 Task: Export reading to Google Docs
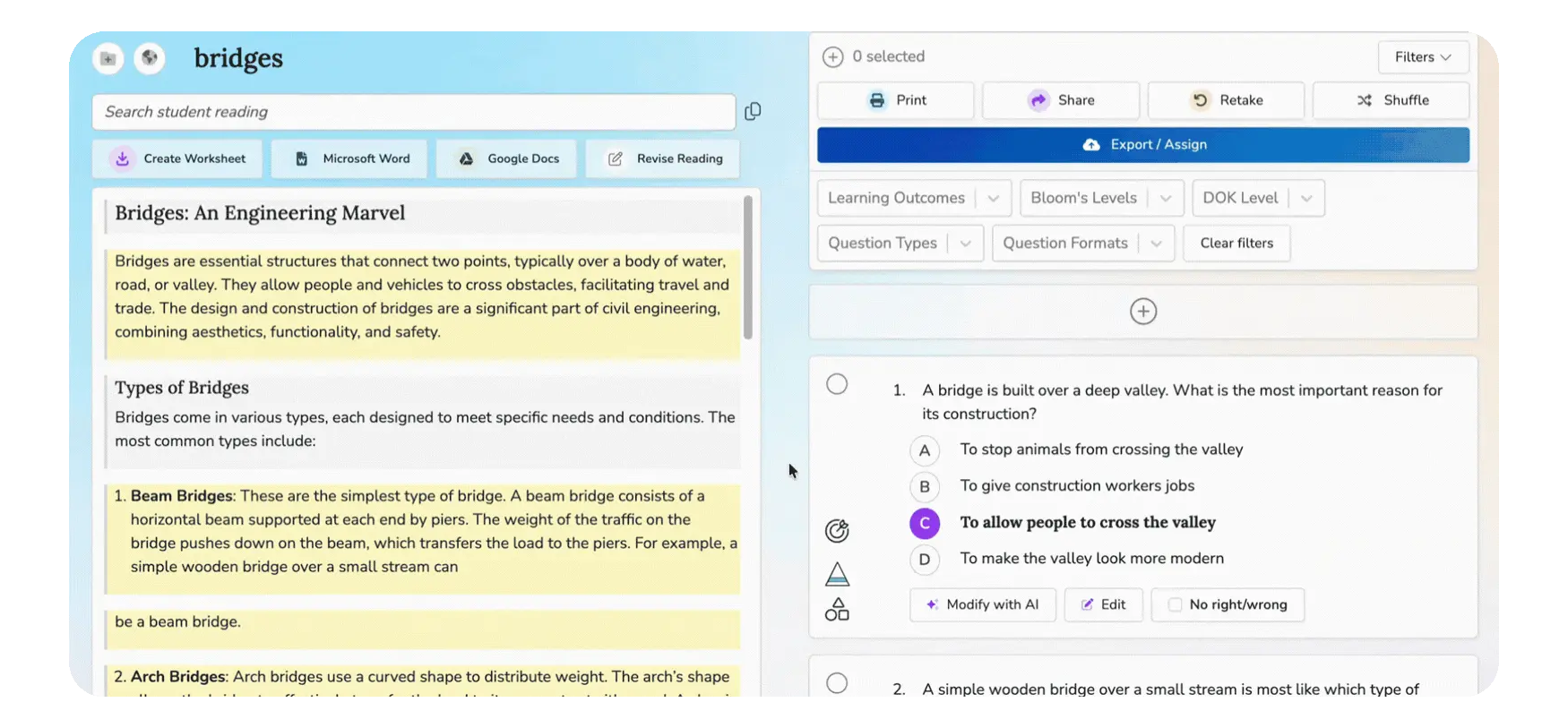point(506,158)
